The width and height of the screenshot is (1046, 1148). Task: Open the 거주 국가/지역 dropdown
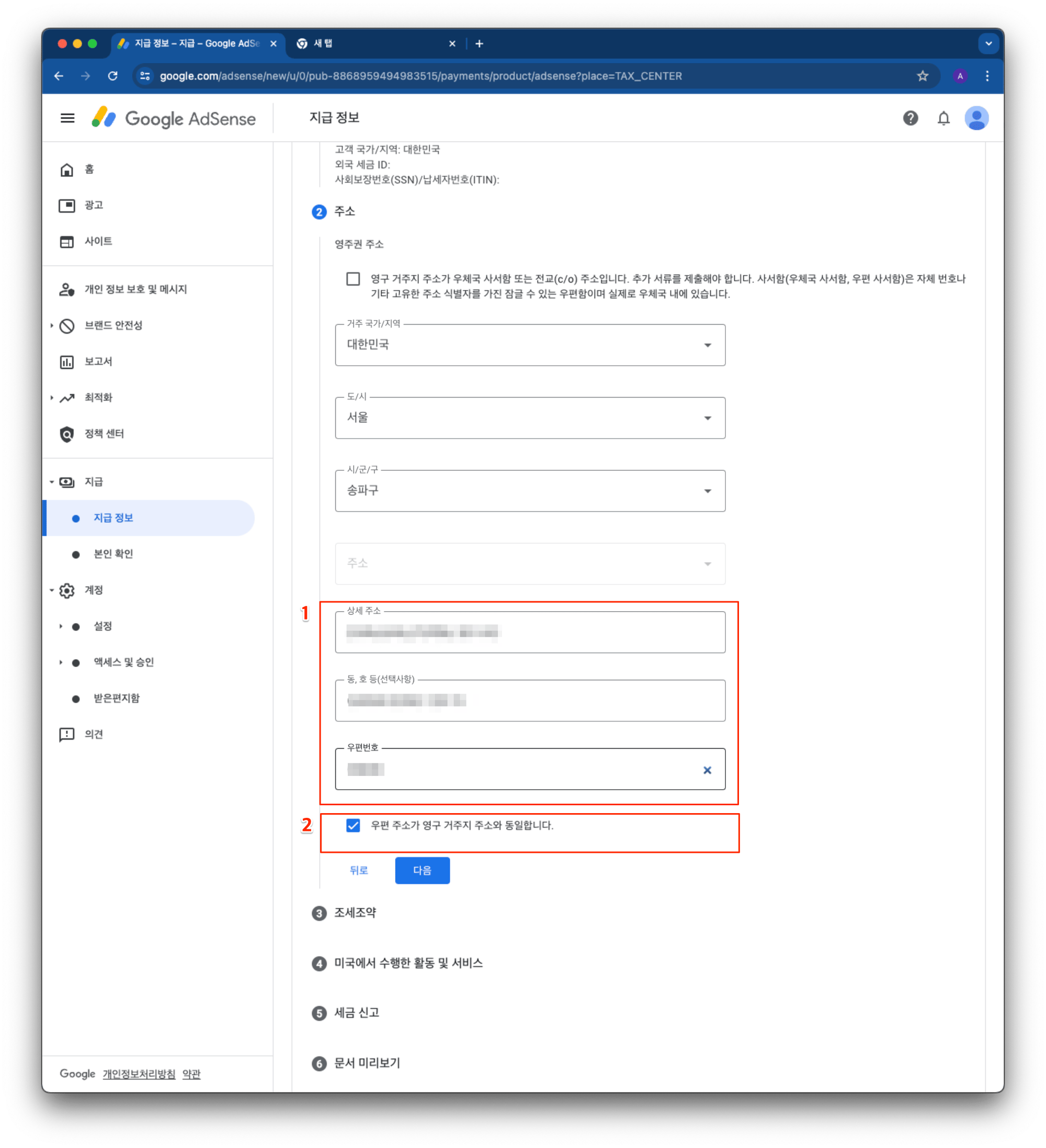coord(530,345)
